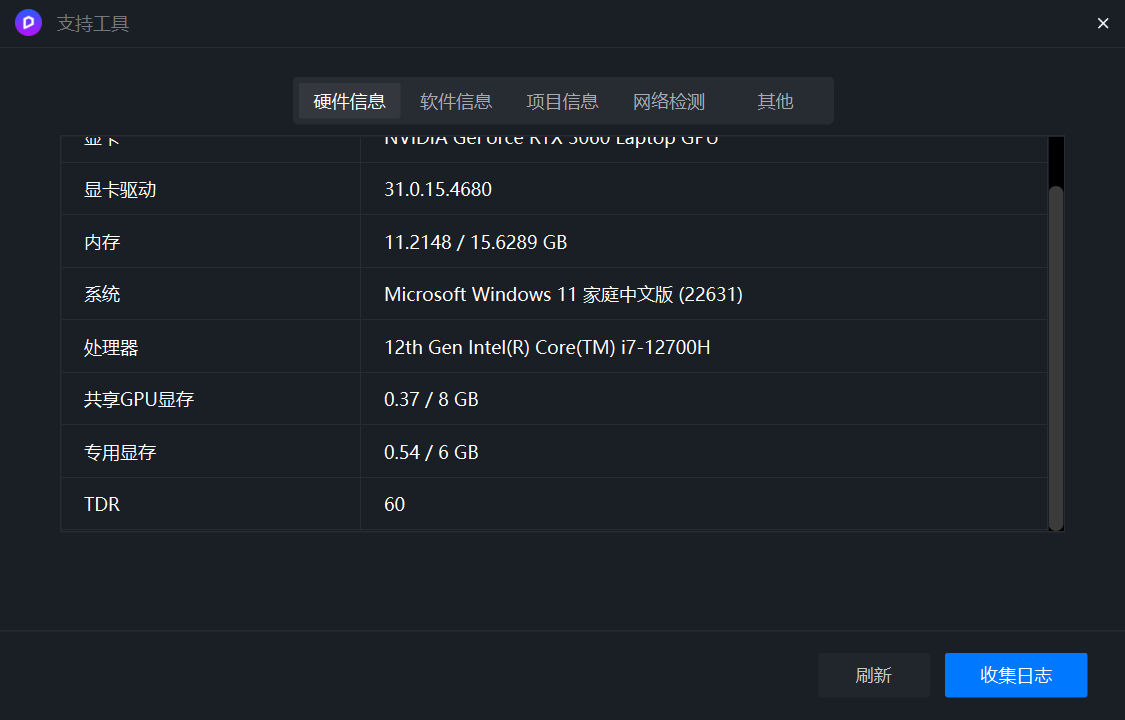
Task: Select the 项目信息 tab
Action: 562,101
